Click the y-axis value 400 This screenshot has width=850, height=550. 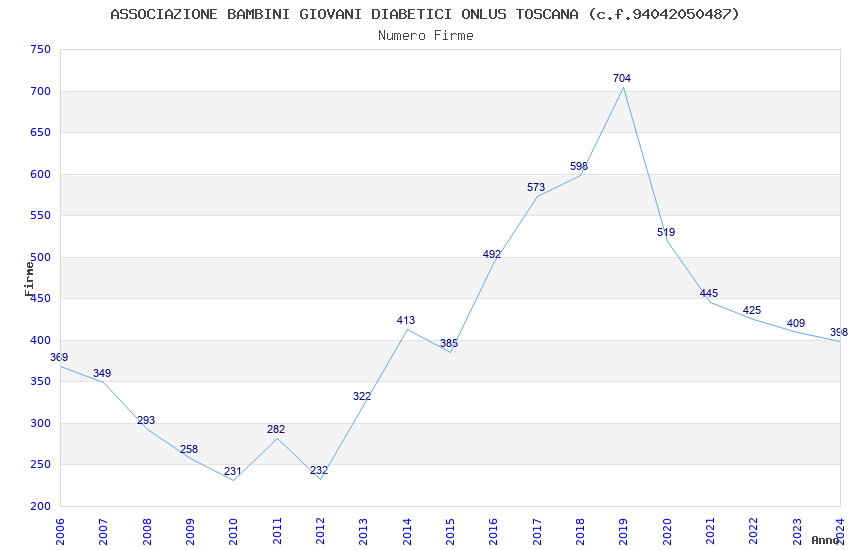pyautogui.click(x=41, y=340)
